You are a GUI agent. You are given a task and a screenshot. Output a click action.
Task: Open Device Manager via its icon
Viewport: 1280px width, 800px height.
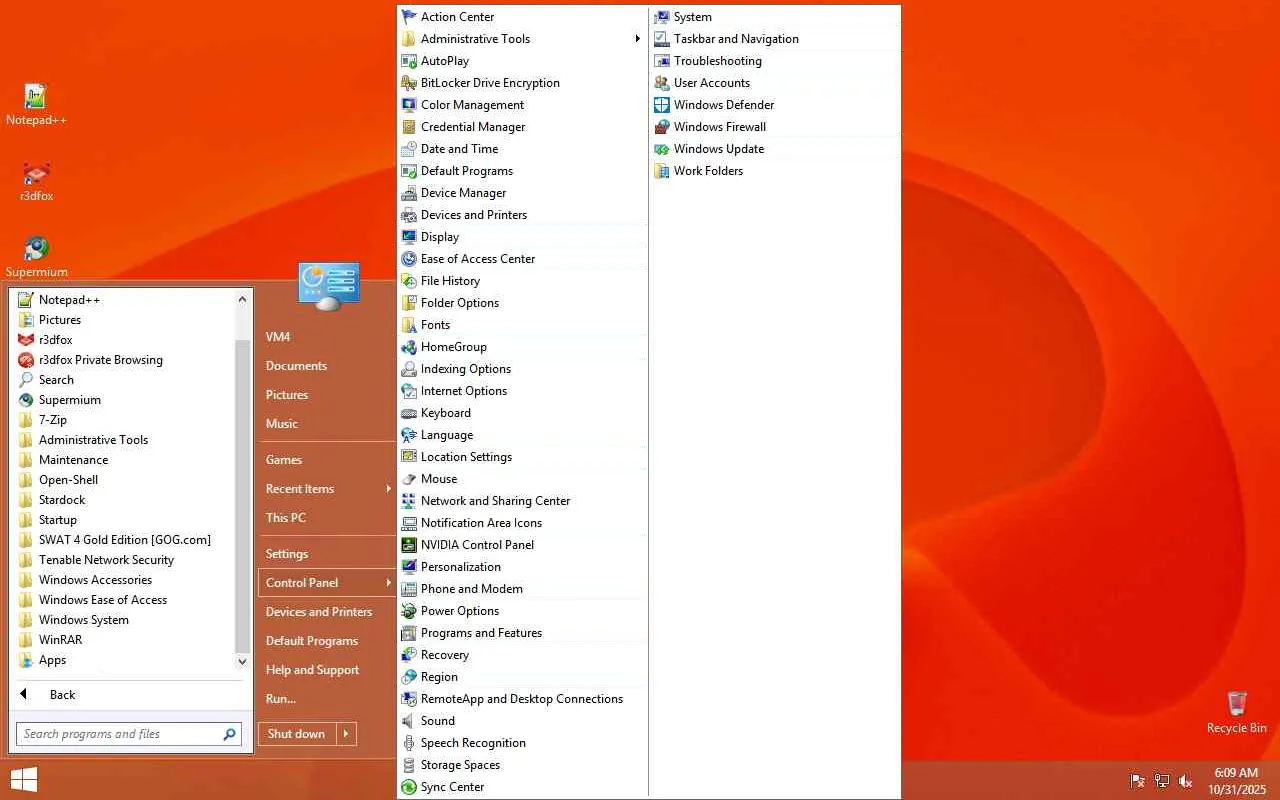click(x=409, y=193)
